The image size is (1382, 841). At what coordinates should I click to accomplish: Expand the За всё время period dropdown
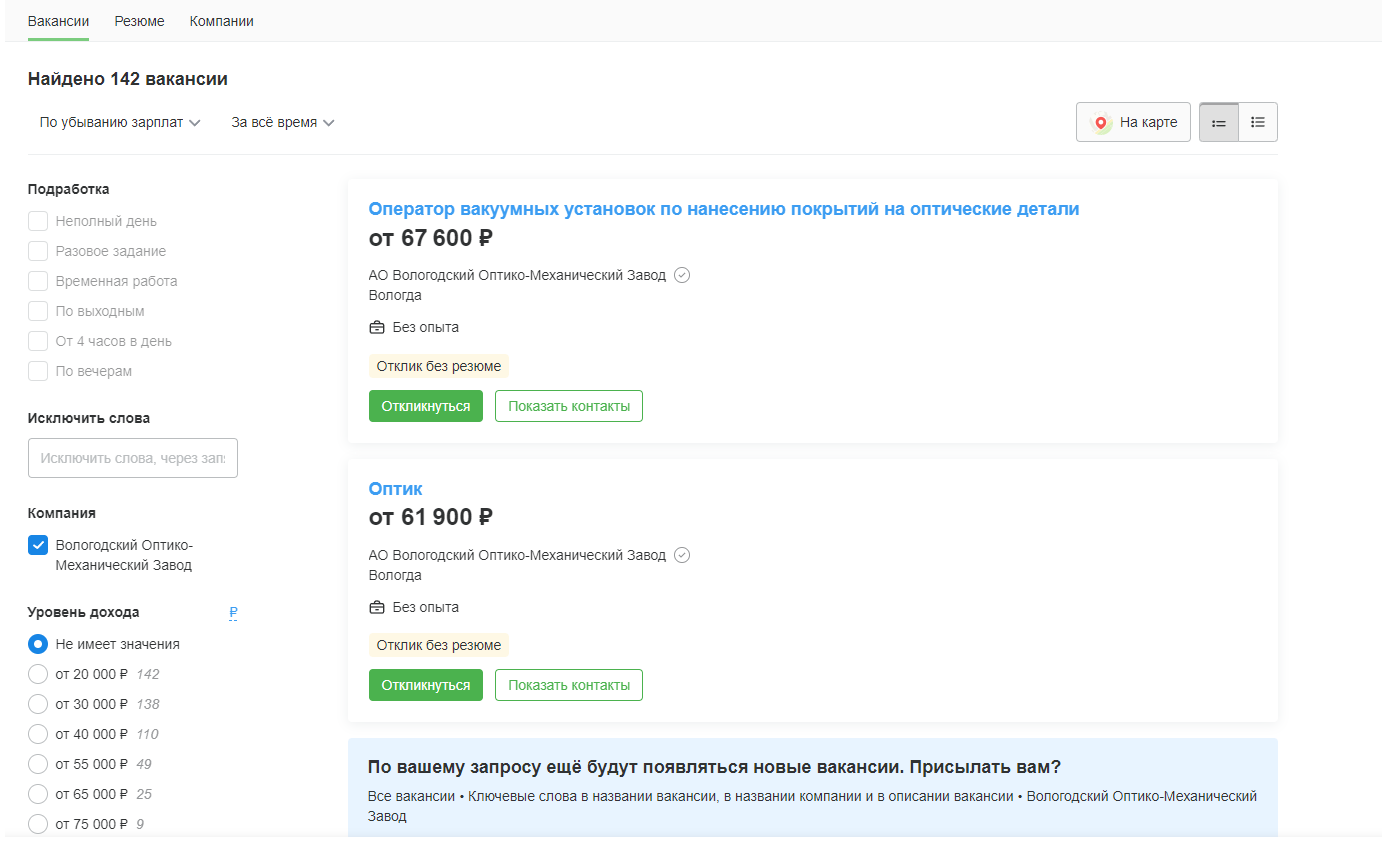[x=282, y=122]
